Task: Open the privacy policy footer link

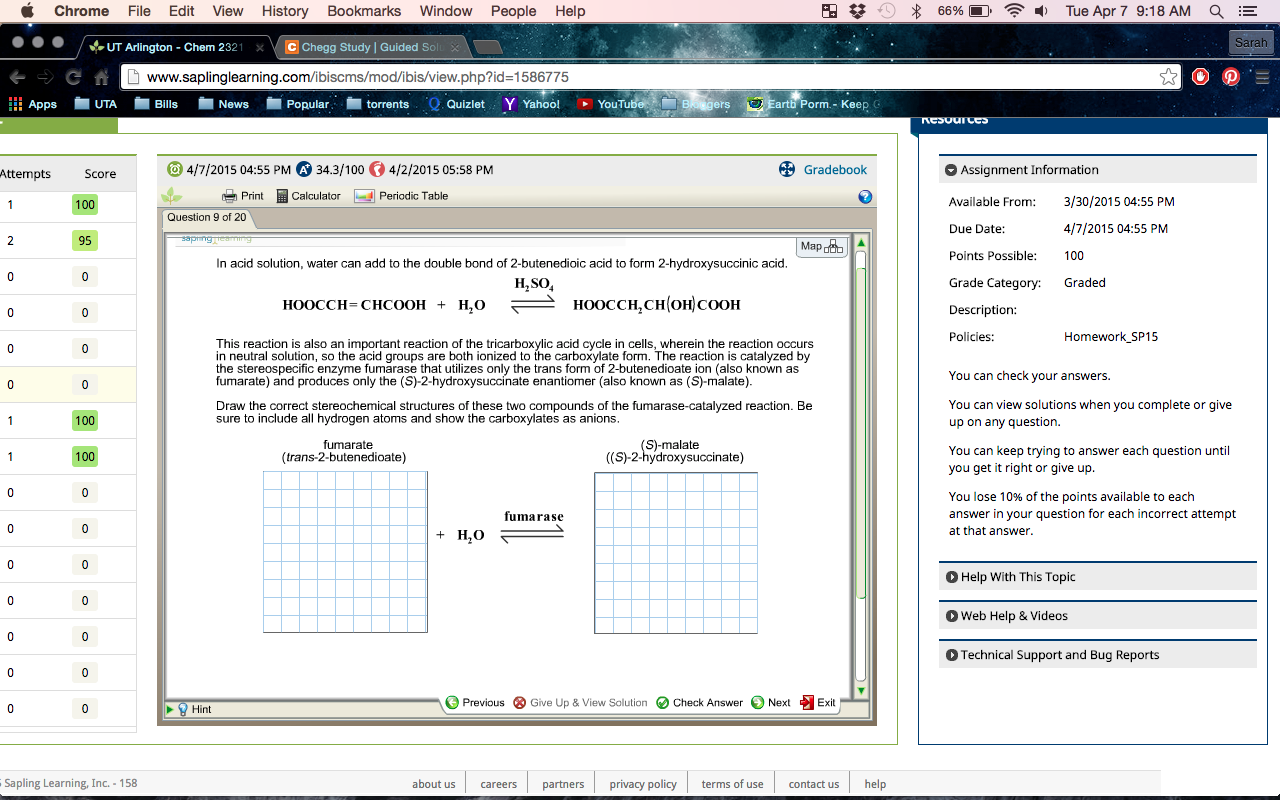Action: coord(643,784)
